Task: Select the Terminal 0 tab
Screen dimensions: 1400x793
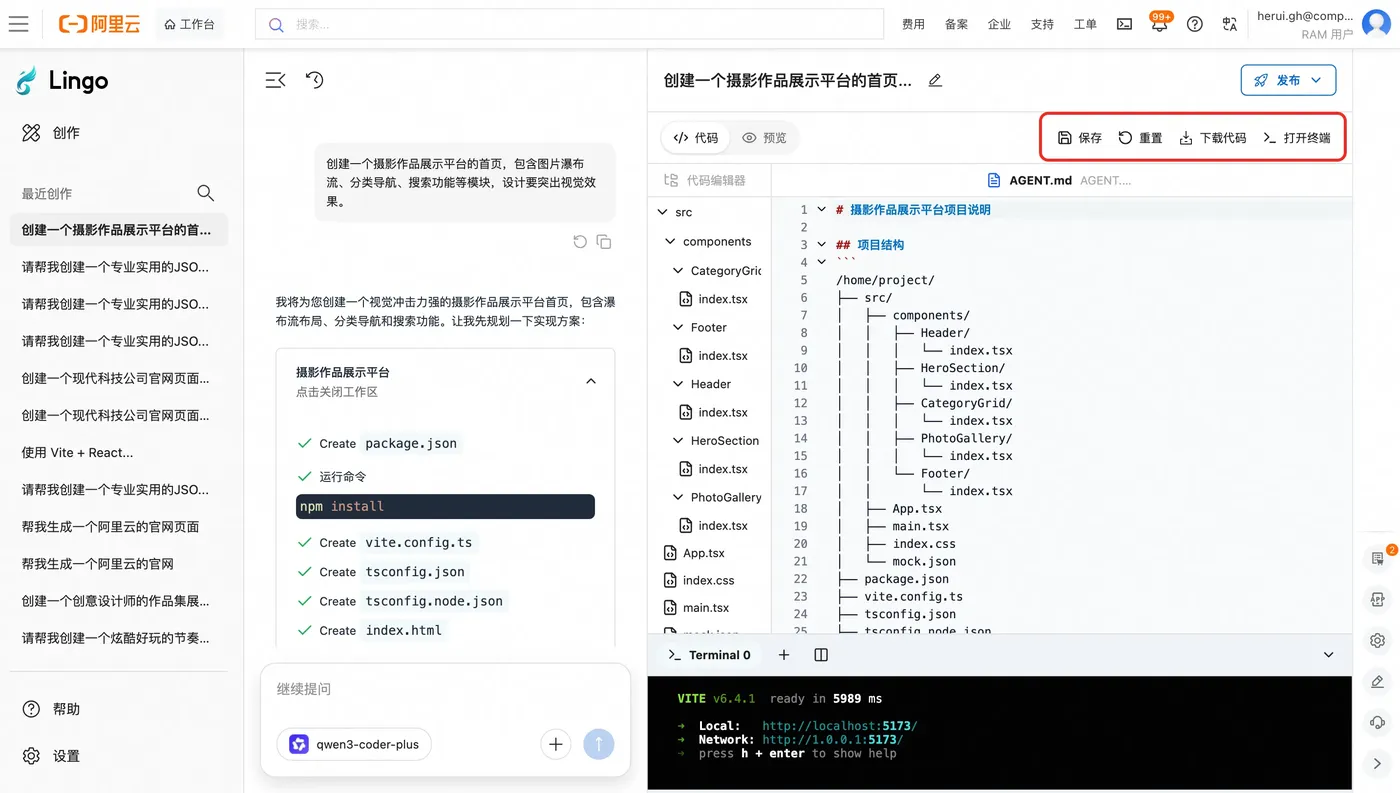Action: tap(709, 655)
